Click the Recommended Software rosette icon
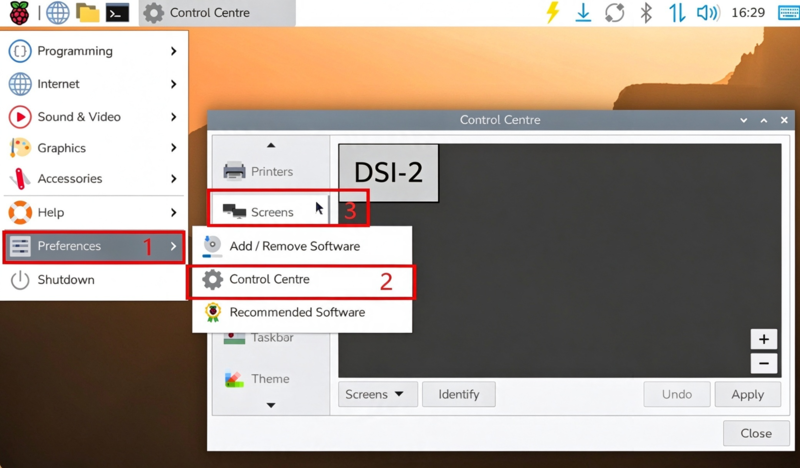The height and width of the screenshot is (468, 800). [x=213, y=312]
